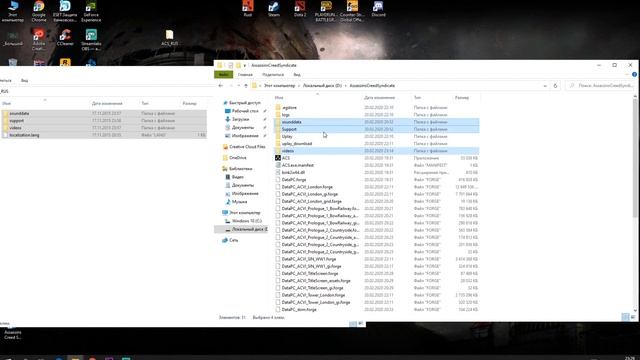640x360 pixels.
Task: Select the Counter-Strike Global Offensive desktop icon
Action: coord(352,11)
